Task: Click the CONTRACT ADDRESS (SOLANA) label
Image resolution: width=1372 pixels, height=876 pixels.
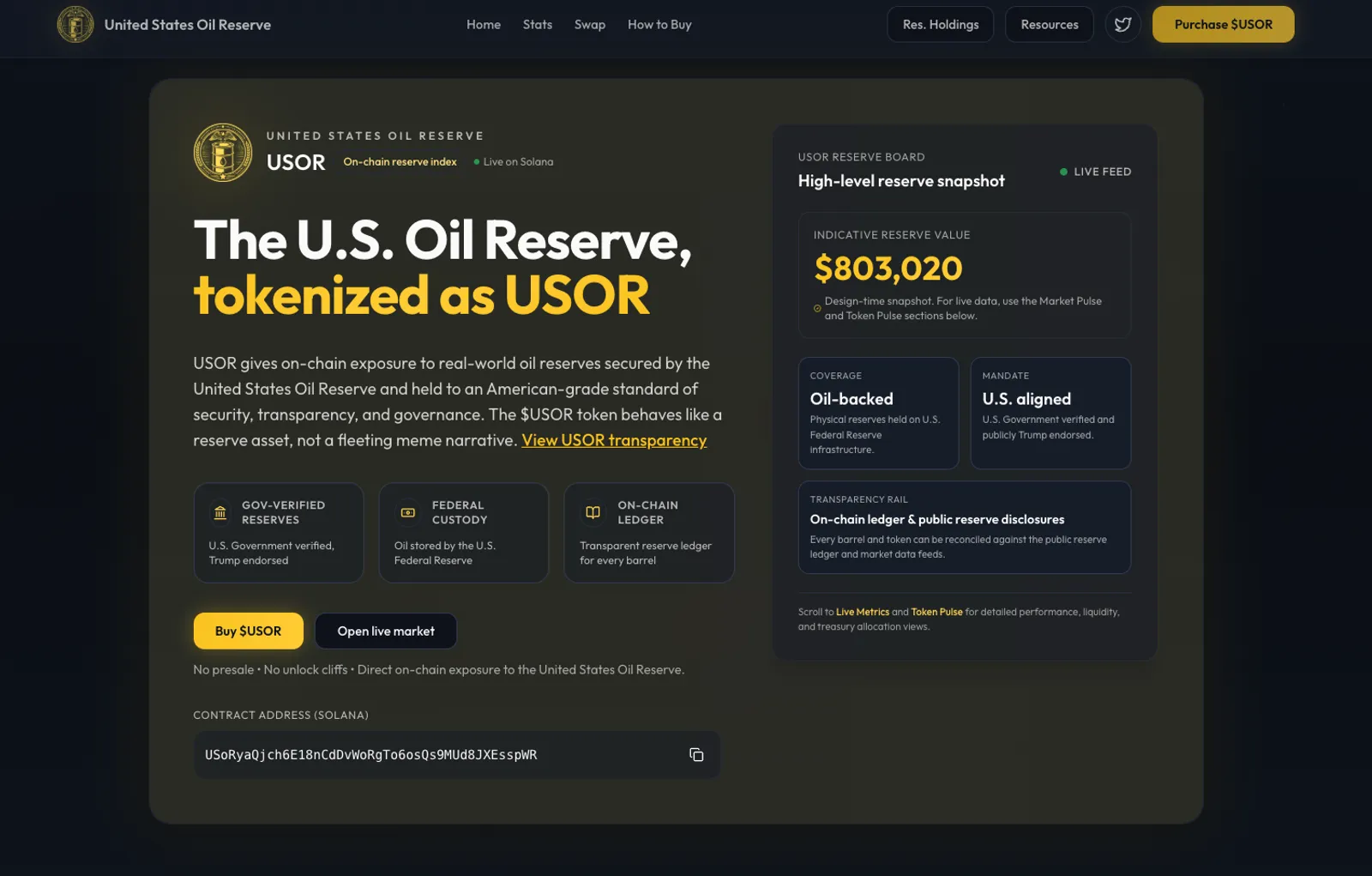Action: click(281, 715)
